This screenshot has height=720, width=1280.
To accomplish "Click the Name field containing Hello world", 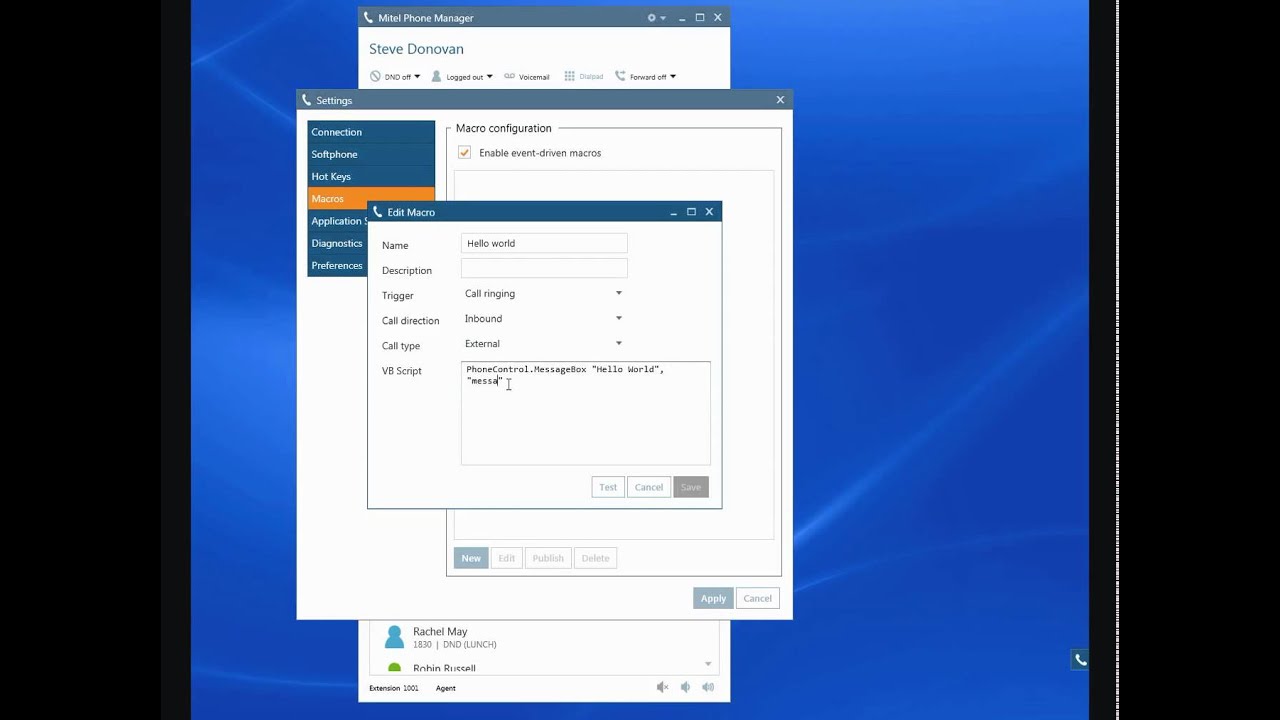I will (x=544, y=243).
